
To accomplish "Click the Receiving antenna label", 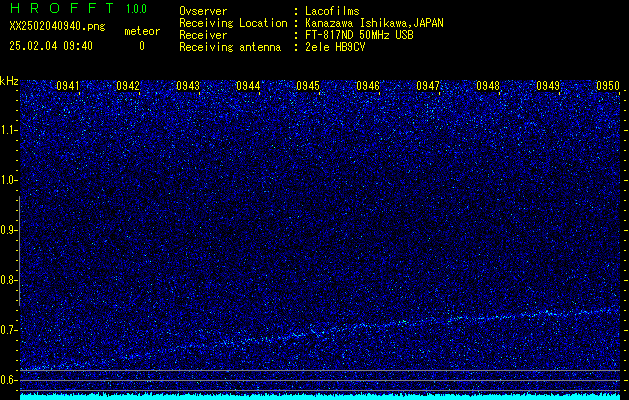I will (230, 47).
